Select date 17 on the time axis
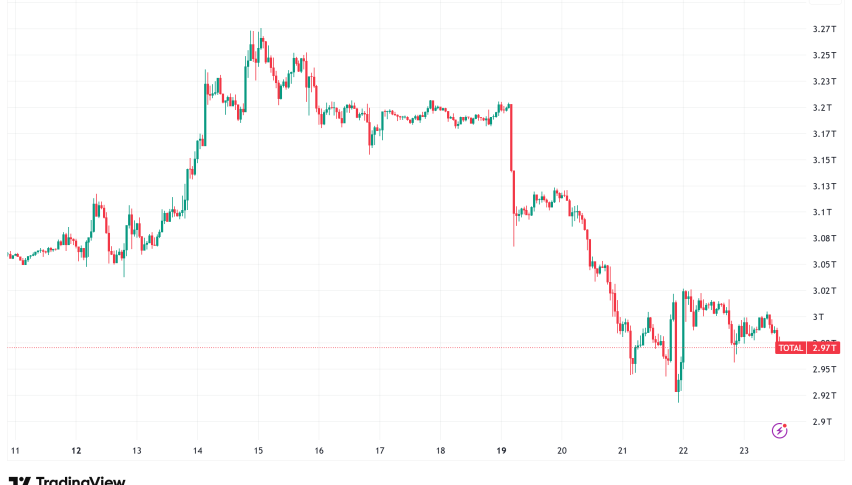The height and width of the screenshot is (485, 852). pos(380,451)
